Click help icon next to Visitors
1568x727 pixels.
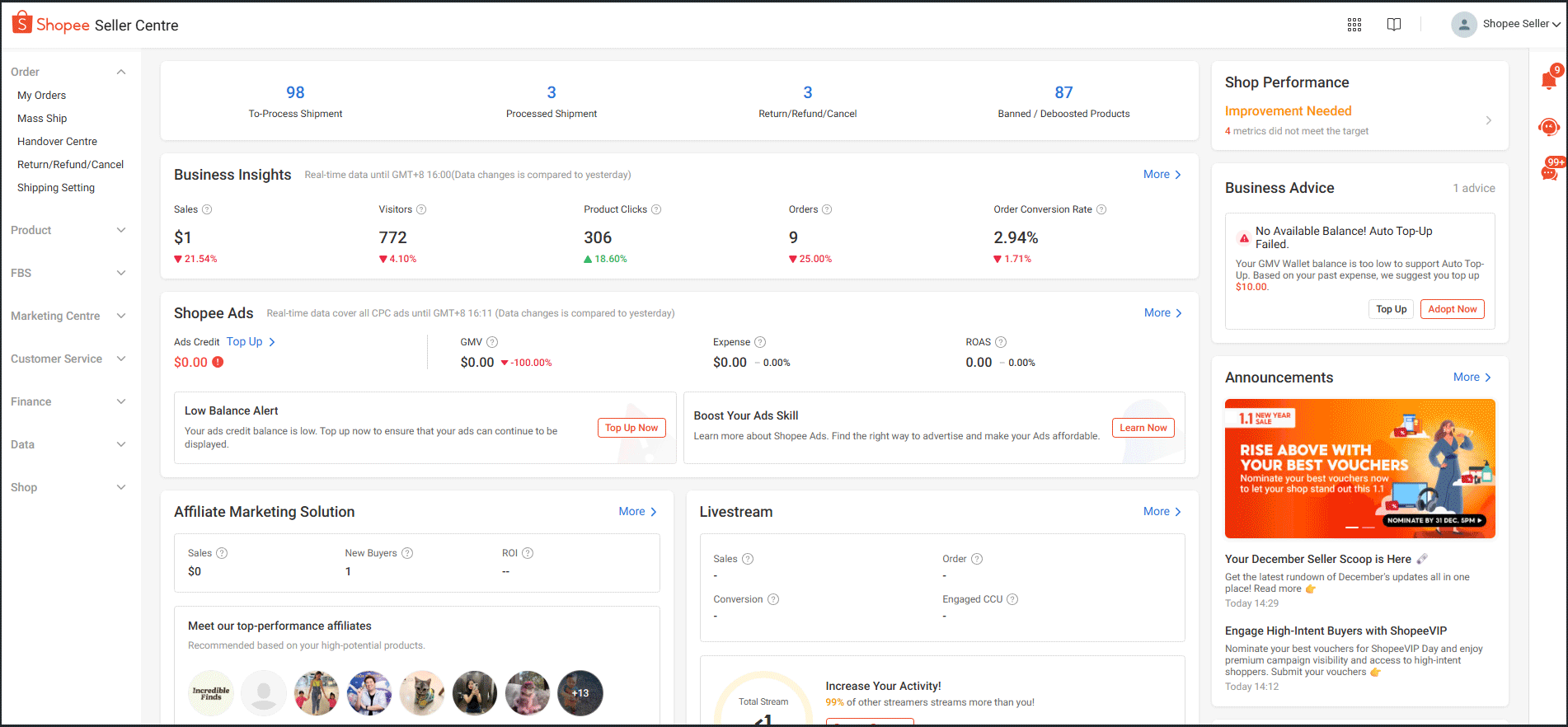421,209
